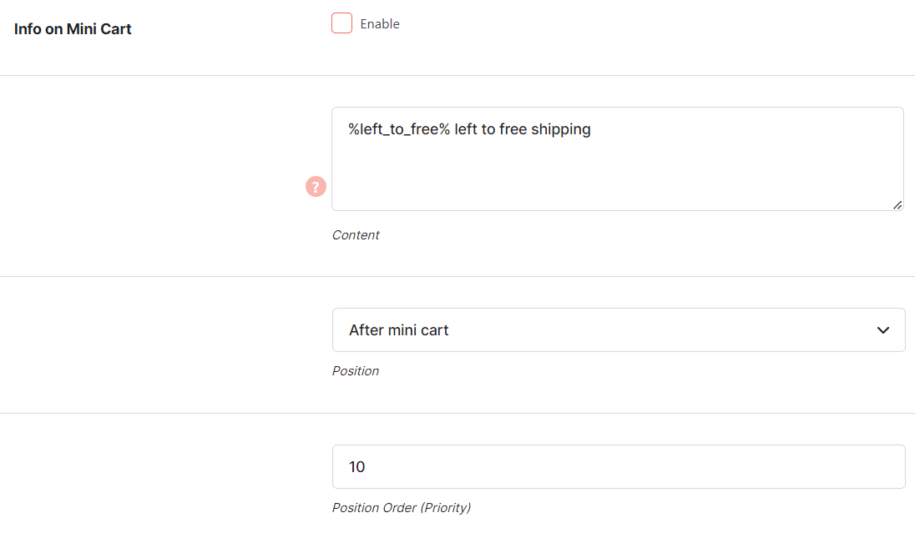Click the value "10" in the priority field

357,467
